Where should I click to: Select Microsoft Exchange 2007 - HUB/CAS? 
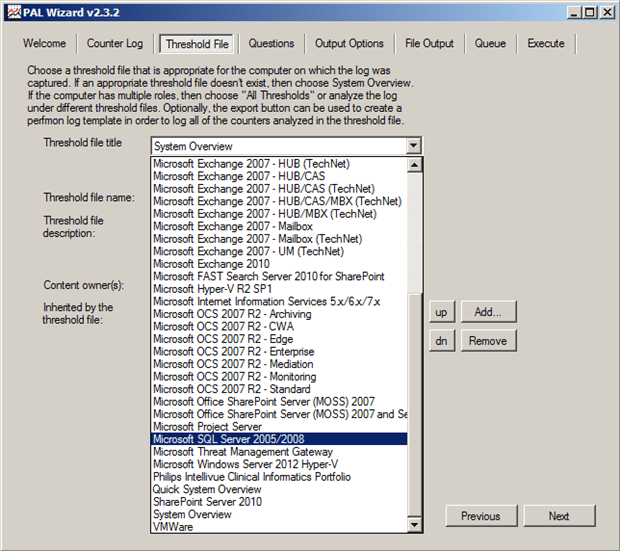pyautogui.click(x=279, y=176)
